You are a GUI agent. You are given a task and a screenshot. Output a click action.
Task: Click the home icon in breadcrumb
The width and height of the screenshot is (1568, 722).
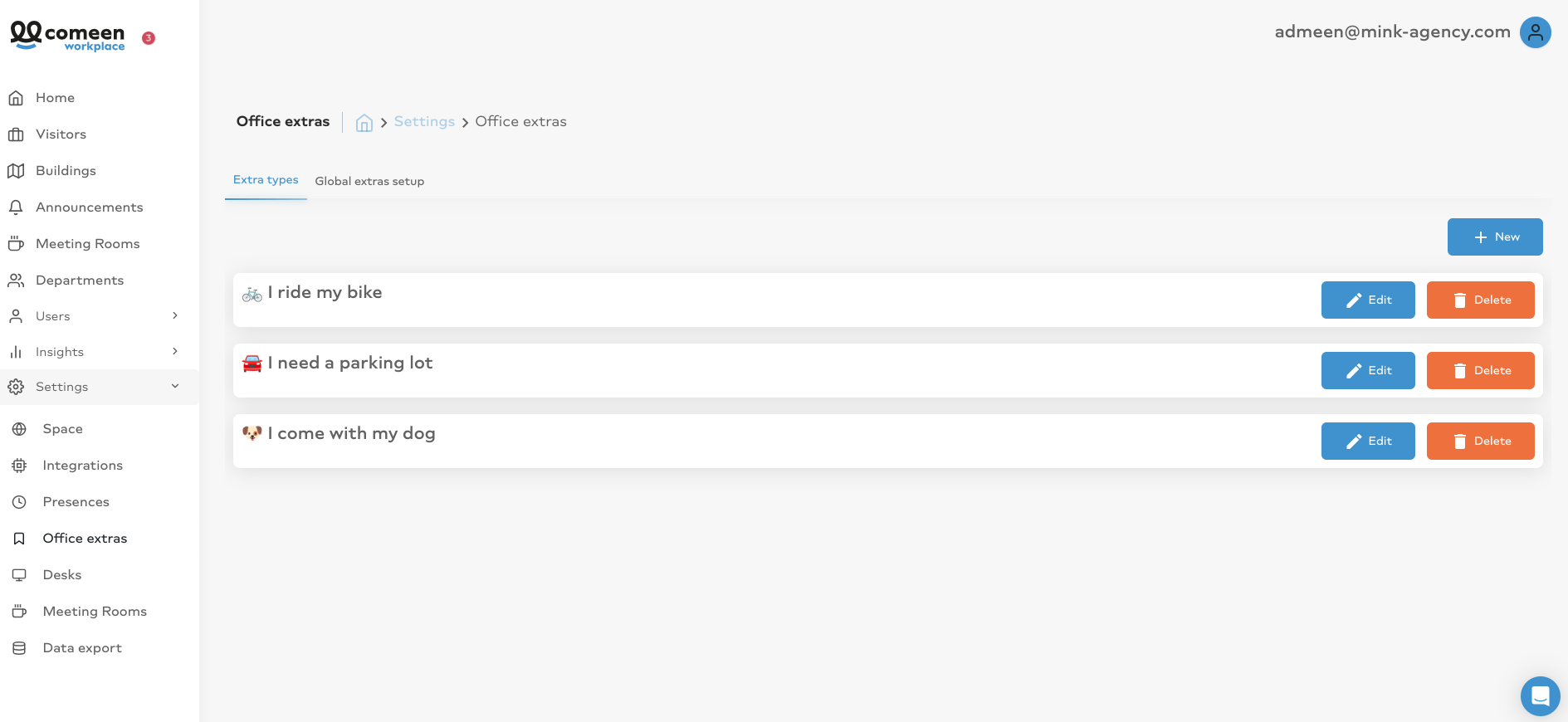(364, 123)
